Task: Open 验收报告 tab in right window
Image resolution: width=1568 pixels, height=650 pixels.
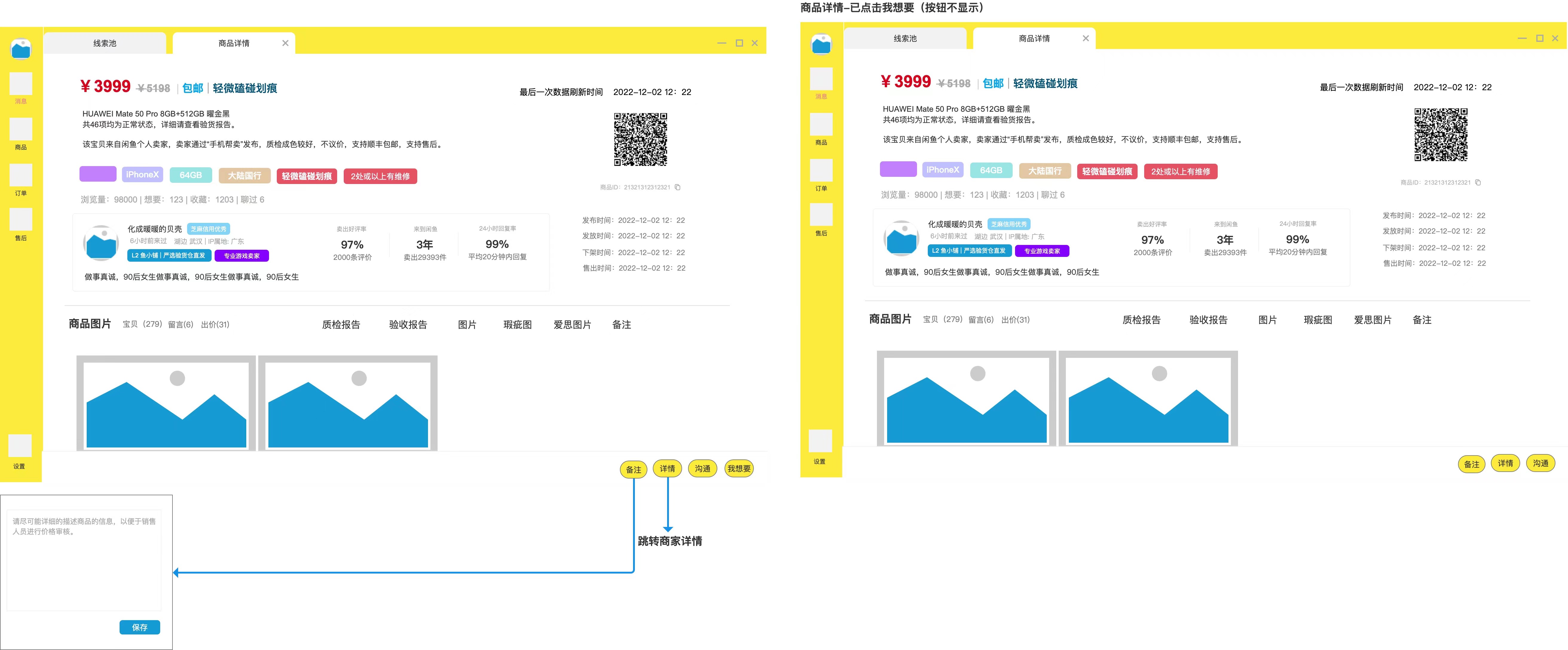Action: click(x=1208, y=320)
